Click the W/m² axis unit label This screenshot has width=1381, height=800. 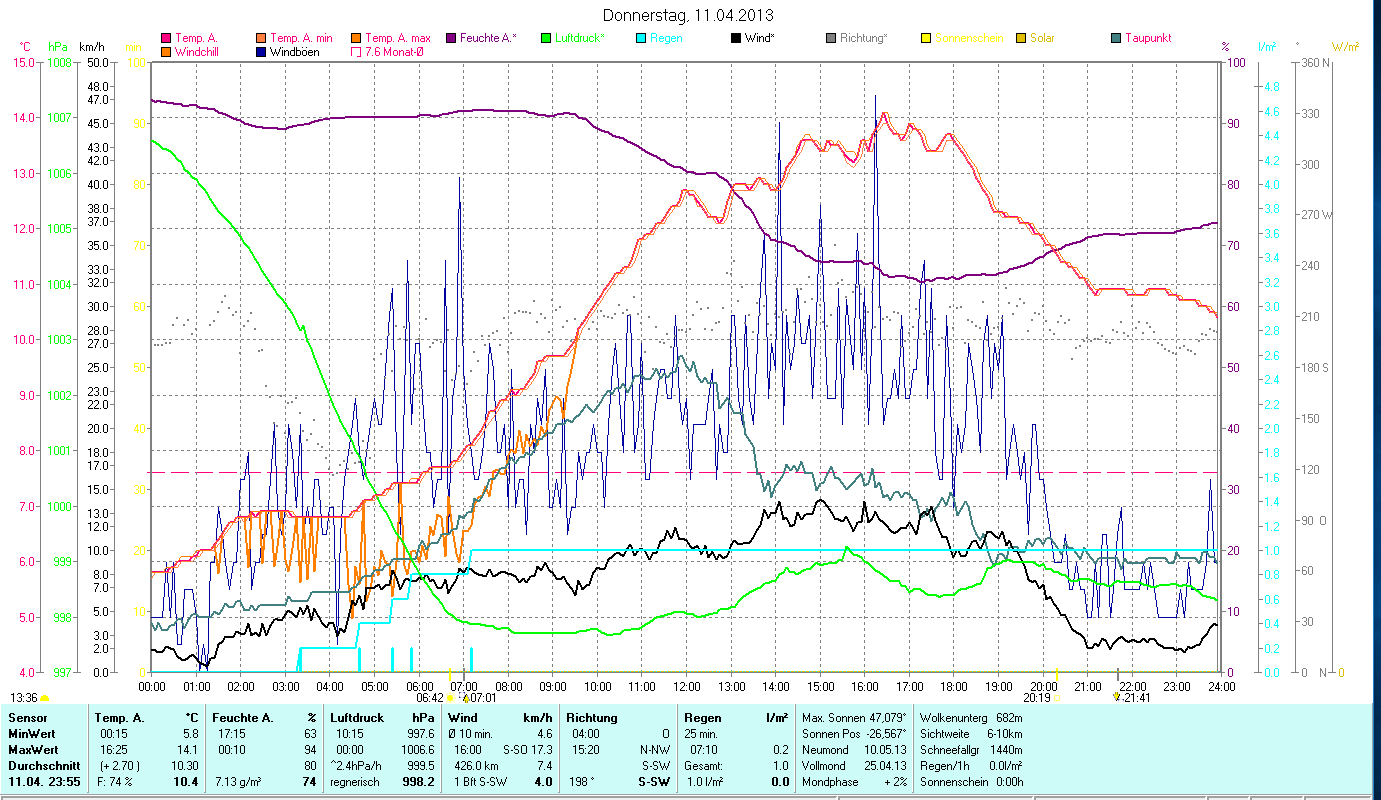coord(1344,47)
